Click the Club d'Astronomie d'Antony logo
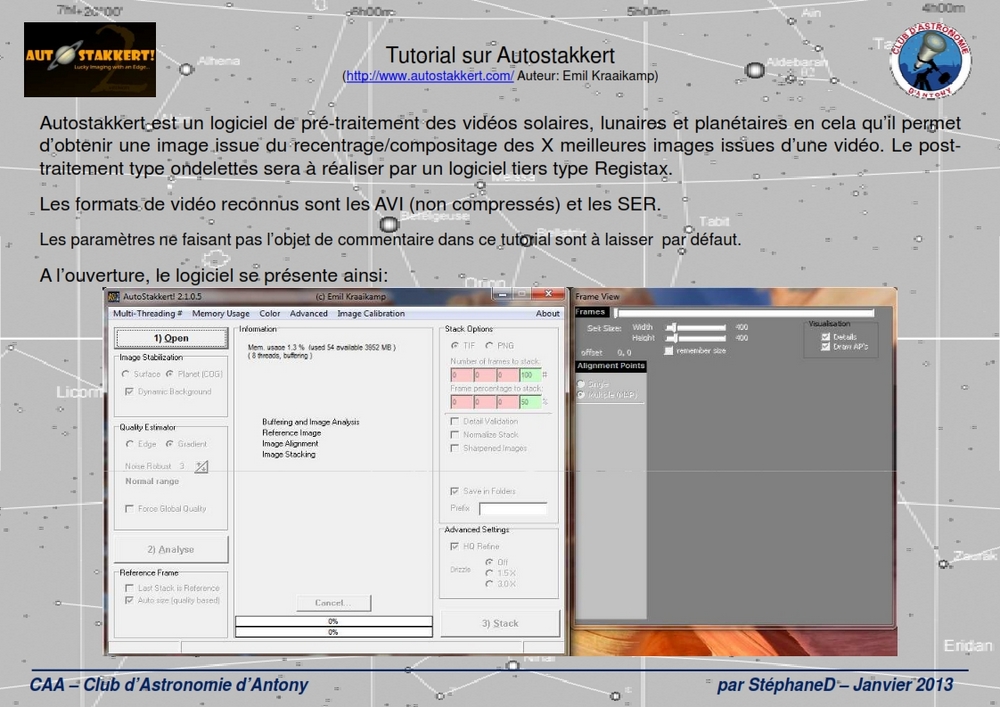This screenshot has height=707, width=1000. (930, 59)
